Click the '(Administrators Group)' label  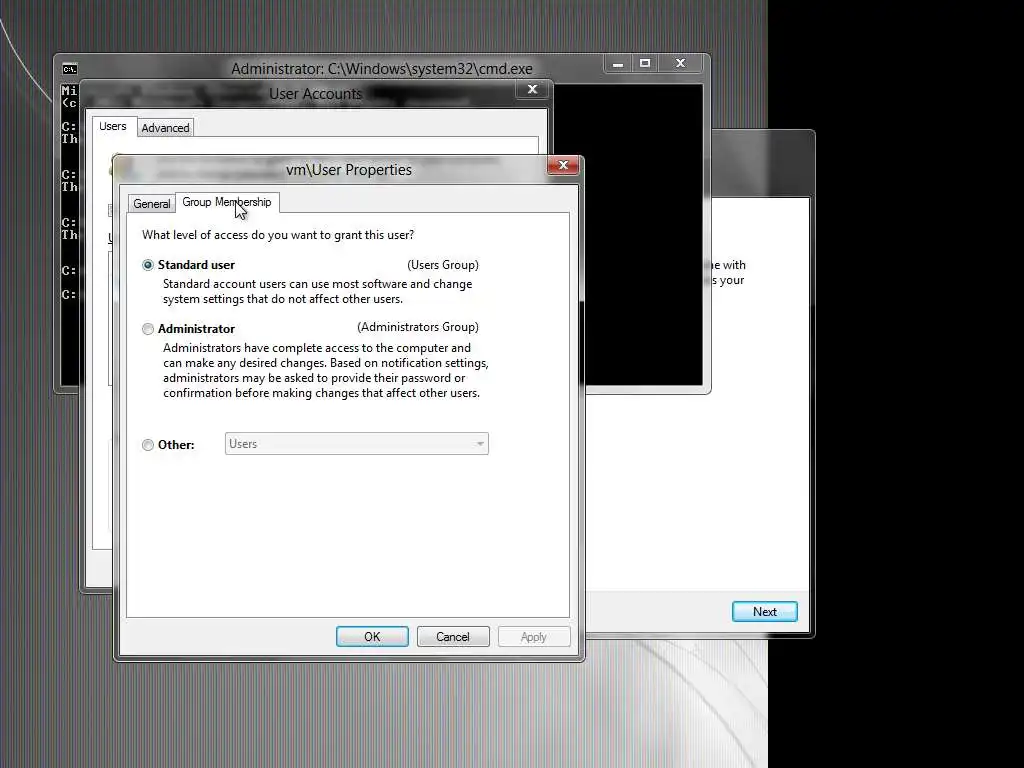(x=418, y=327)
